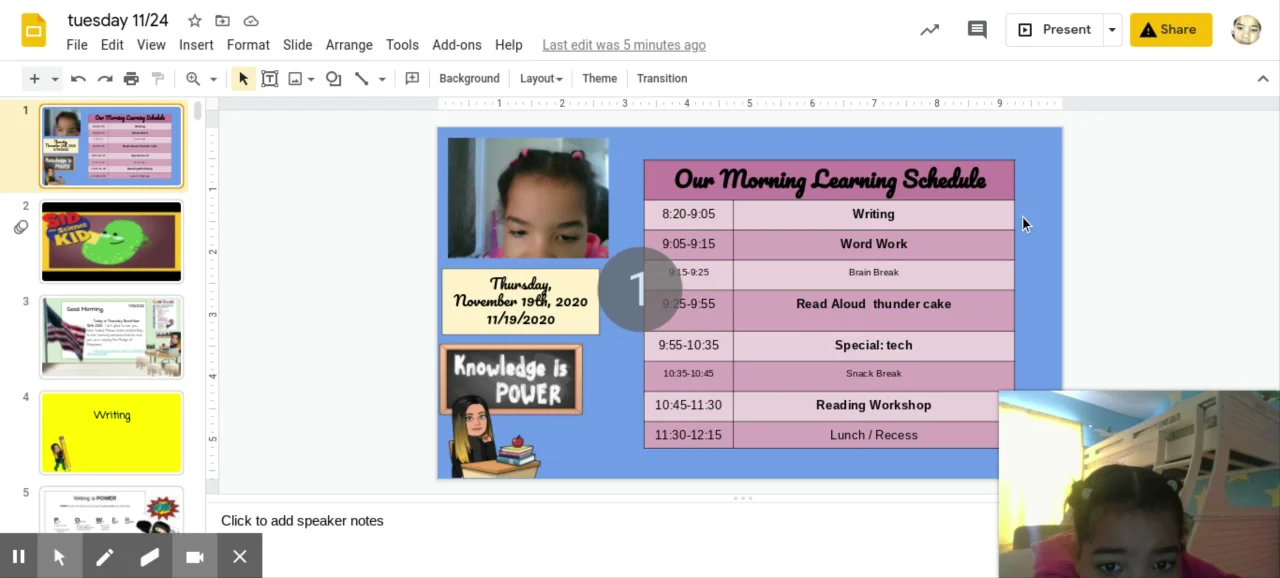The image size is (1280, 578).
Task: Click the yellow Share button
Action: (x=1170, y=30)
